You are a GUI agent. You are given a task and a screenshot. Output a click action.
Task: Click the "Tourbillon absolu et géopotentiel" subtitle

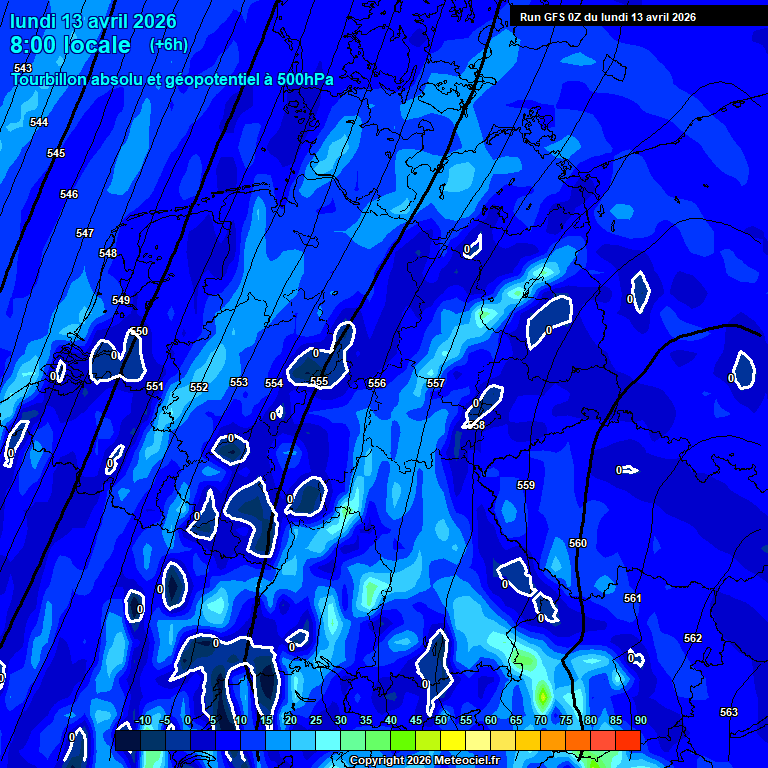point(172,79)
